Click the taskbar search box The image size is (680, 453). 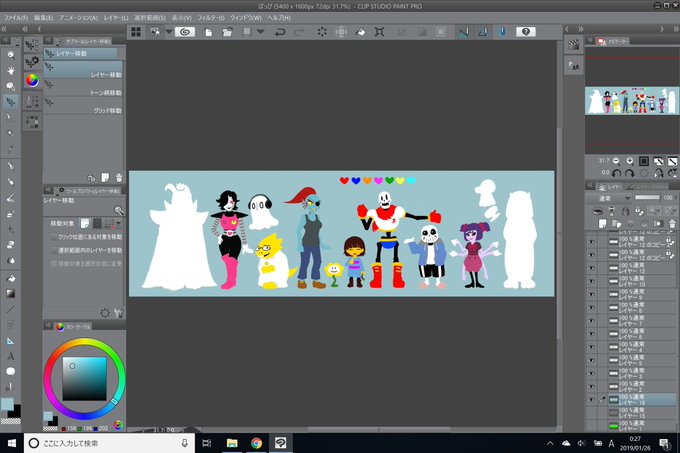(x=109, y=443)
